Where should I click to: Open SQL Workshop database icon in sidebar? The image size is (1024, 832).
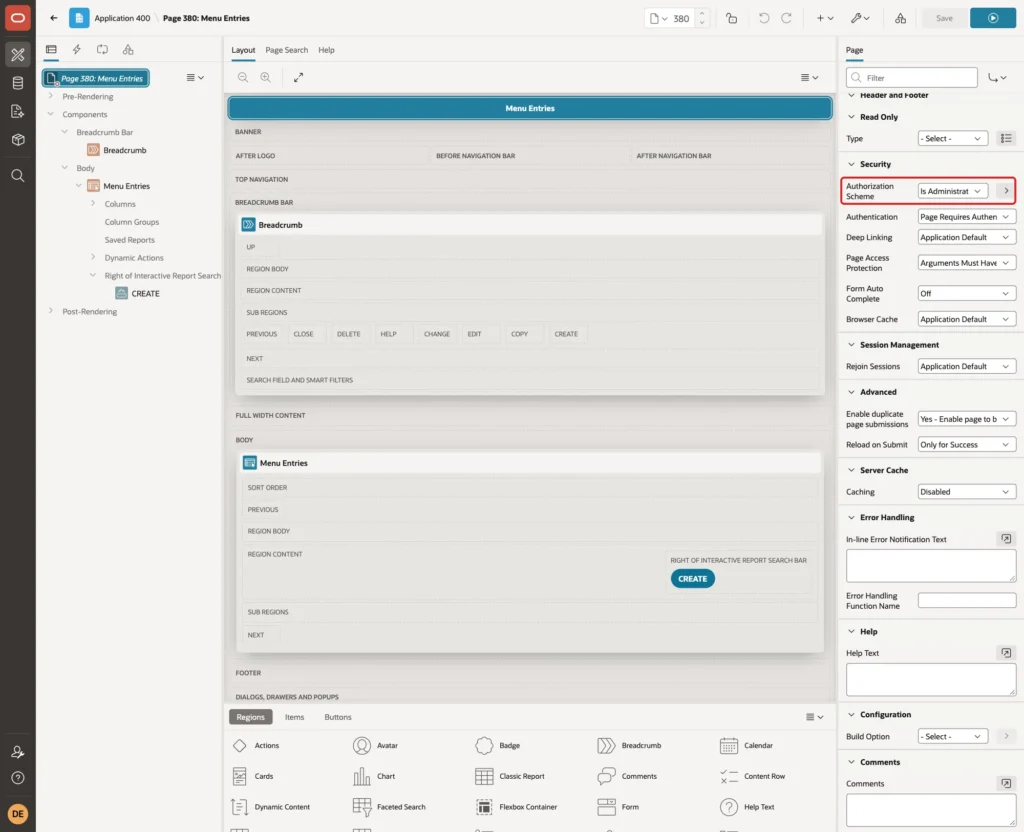point(18,83)
